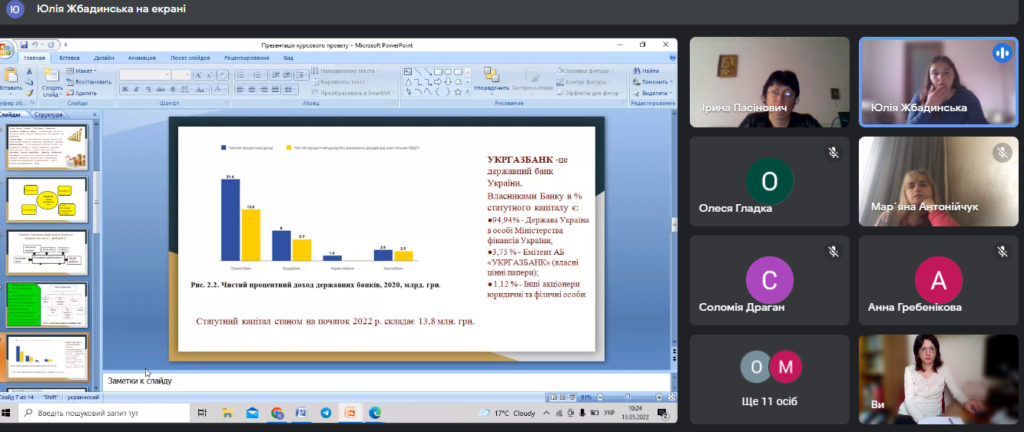Click the Создать слайд new slide icon
This screenshot has height=432, width=1024.
(x=52, y=74)
